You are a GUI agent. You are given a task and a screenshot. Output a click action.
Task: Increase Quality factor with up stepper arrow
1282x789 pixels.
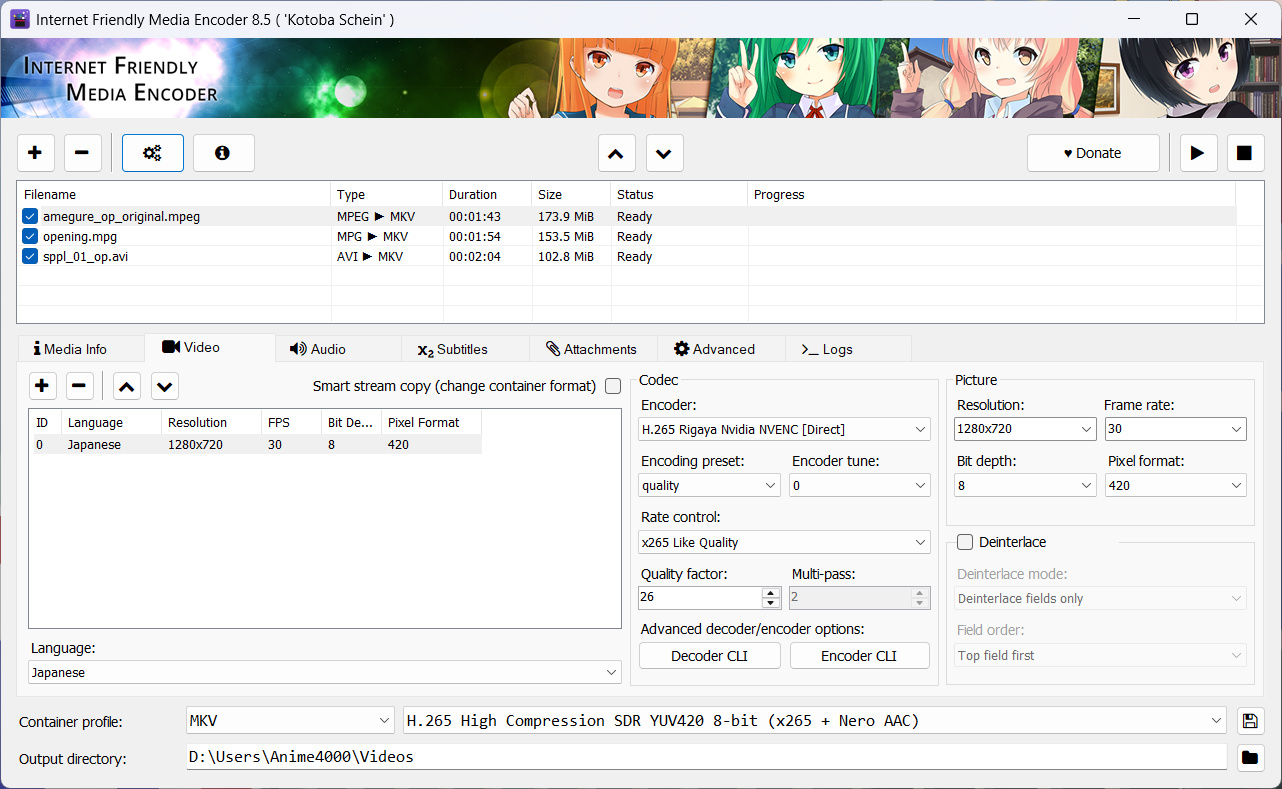pyautogui.click(x=770, y=592)
